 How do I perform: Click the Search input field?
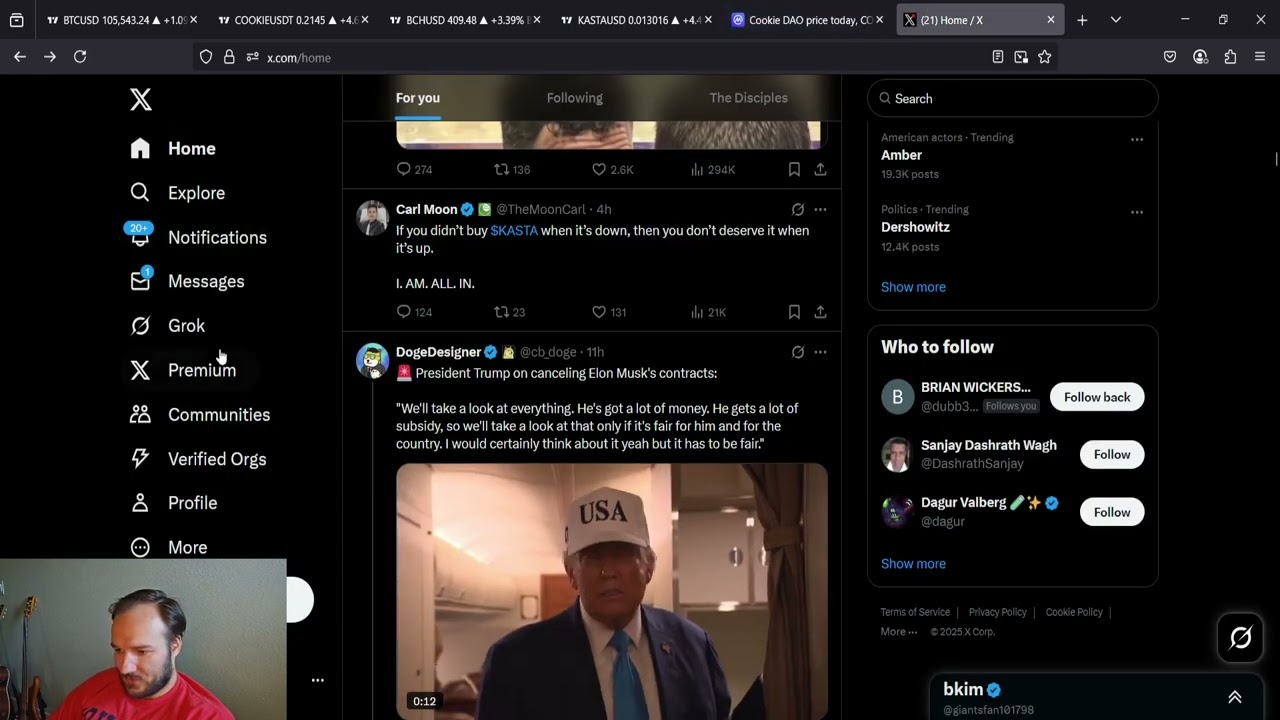pos(1013,99)
